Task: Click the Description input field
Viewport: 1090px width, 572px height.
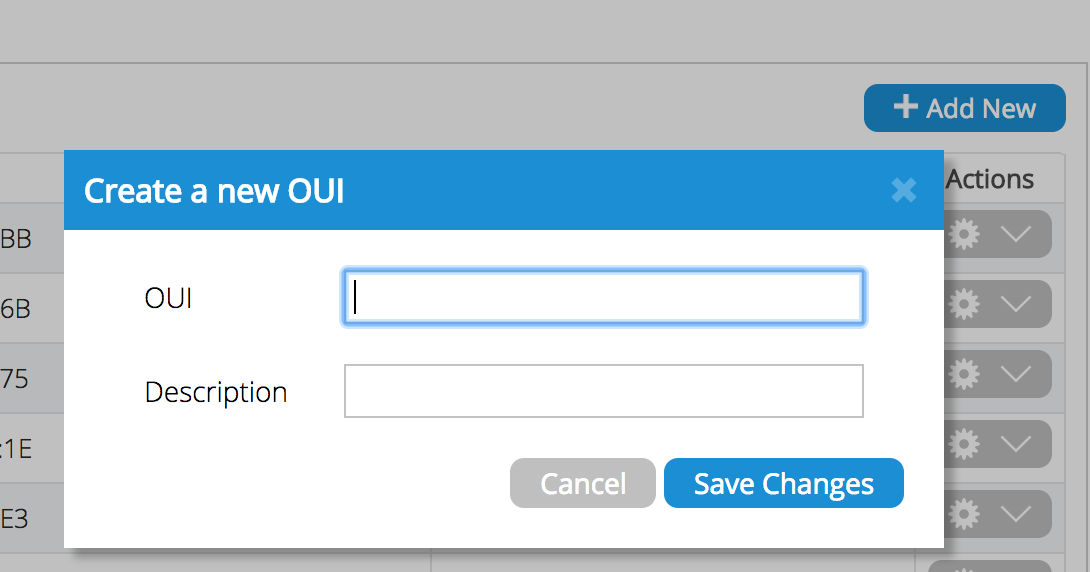Action: [603, 391]
